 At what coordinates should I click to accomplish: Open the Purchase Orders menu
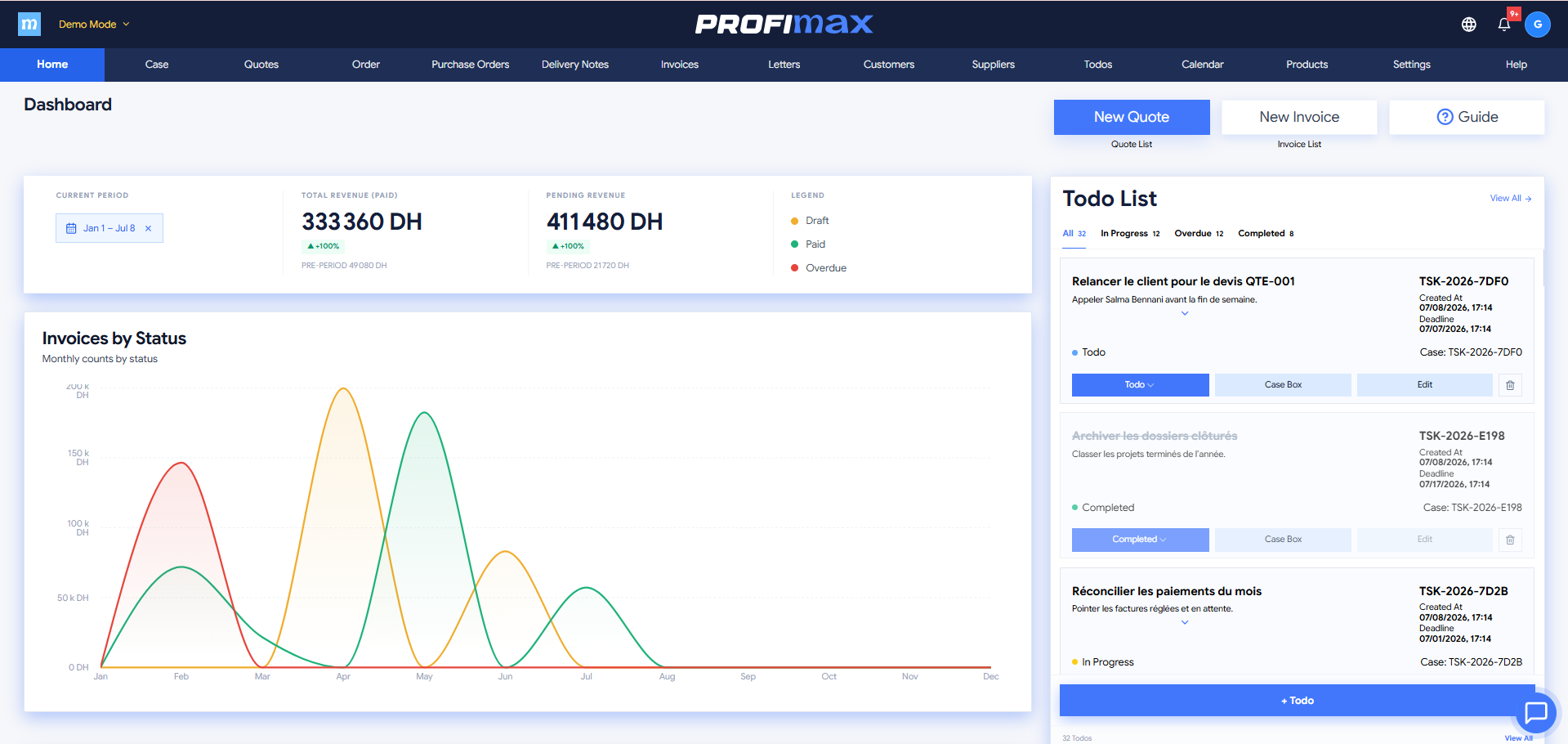(x=471, y=65)
